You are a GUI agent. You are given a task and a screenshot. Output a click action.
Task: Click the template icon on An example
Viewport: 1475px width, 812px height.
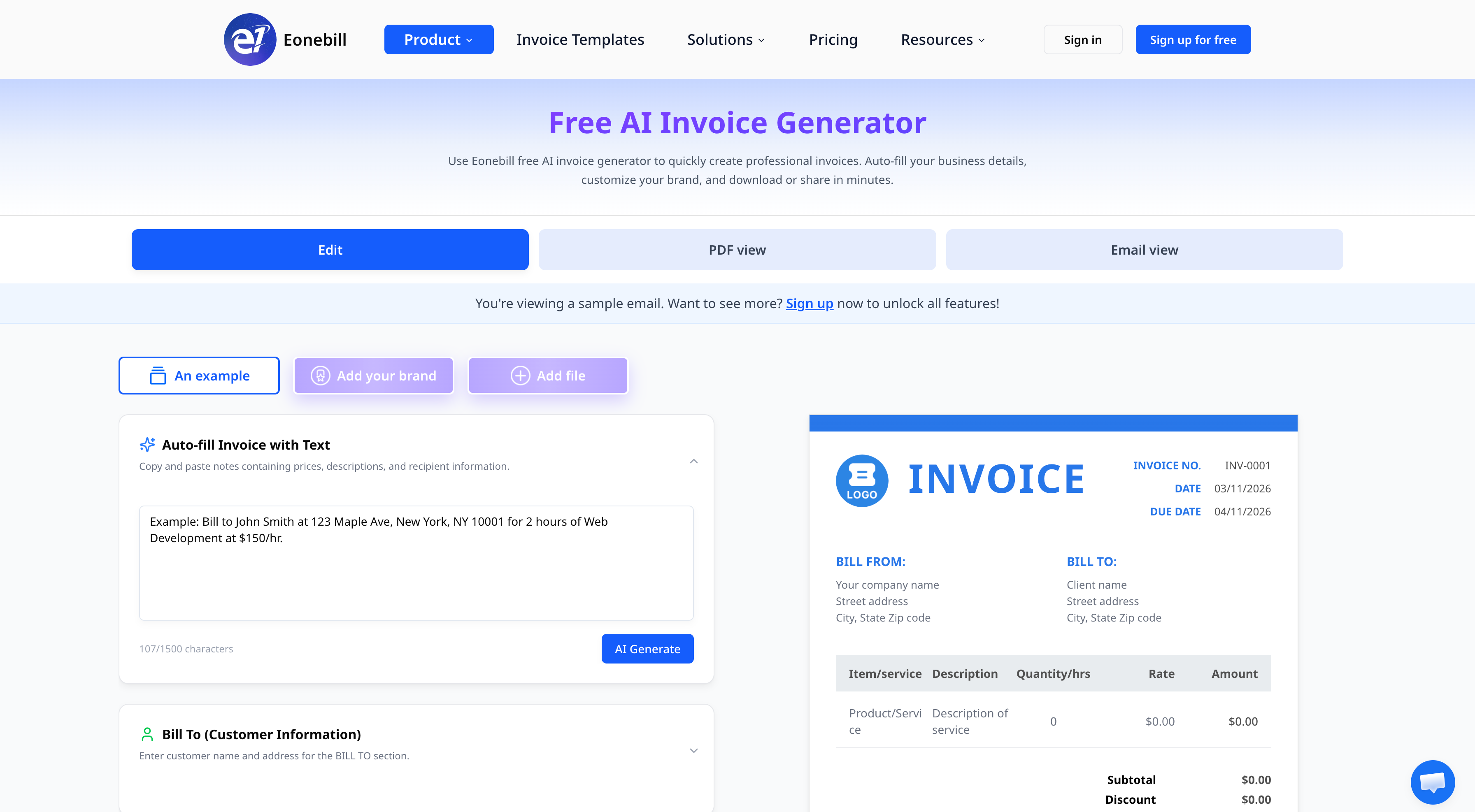click(x=158, y=376)
